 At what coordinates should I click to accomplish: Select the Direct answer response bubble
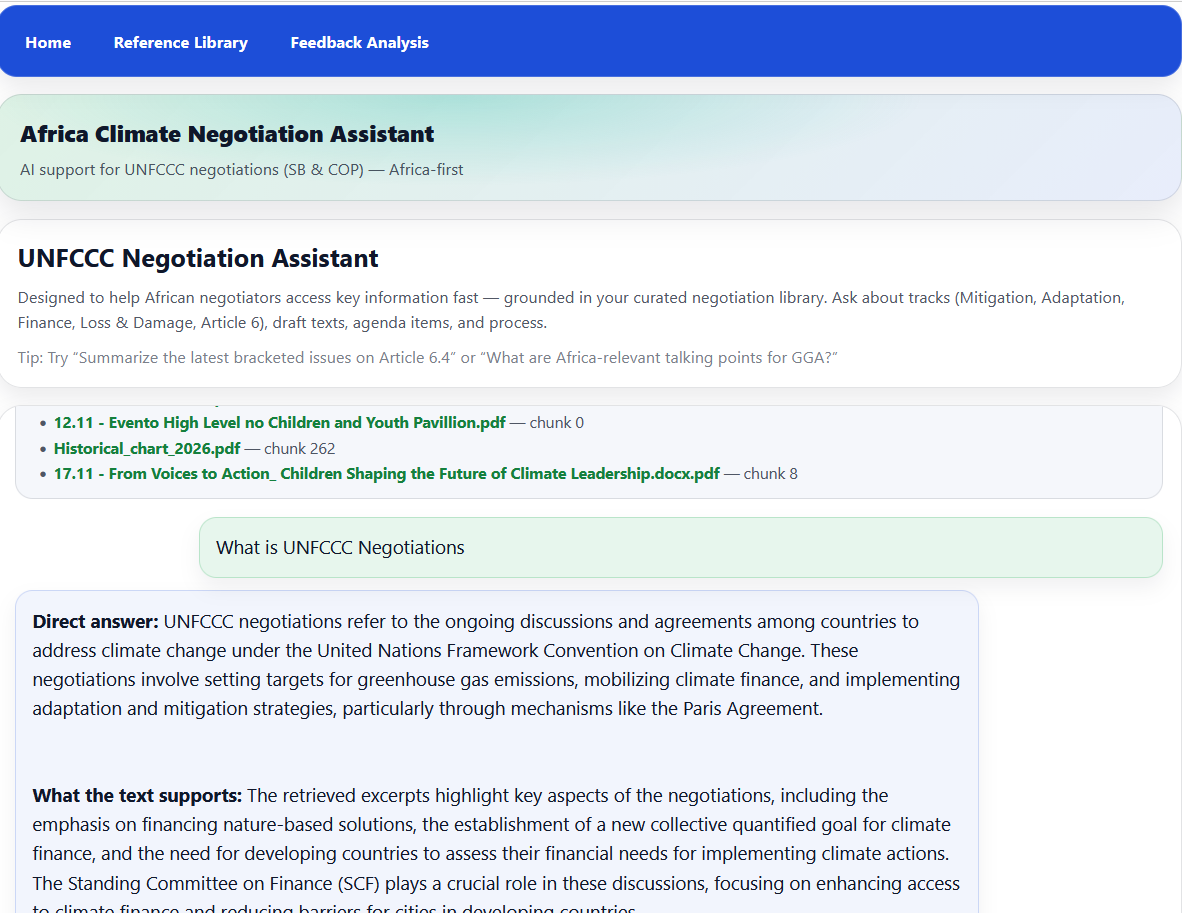click(x=497, y=664)
